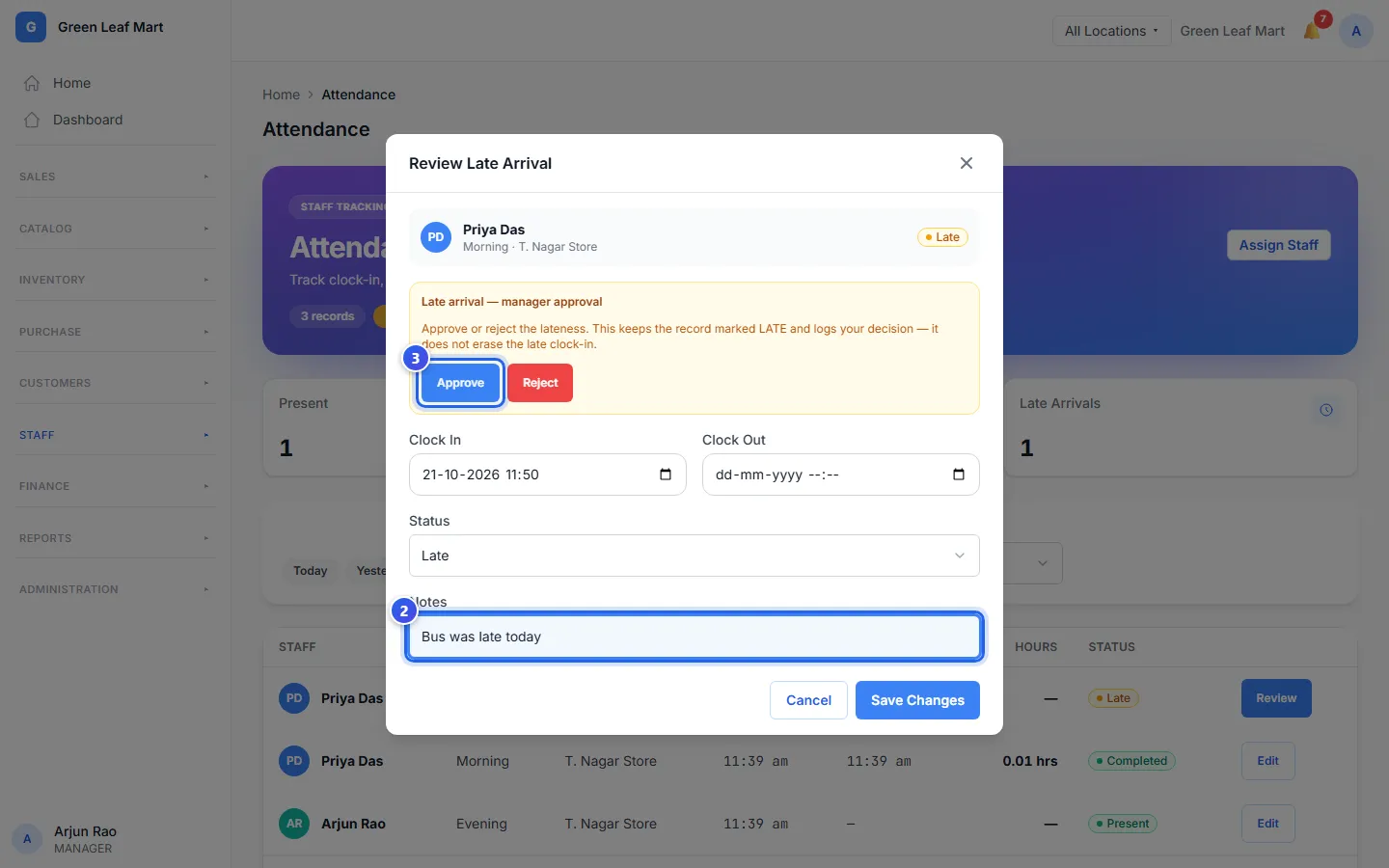Expand the Finance sidebar section
The image size is (1389, 868).
point(115,486)
